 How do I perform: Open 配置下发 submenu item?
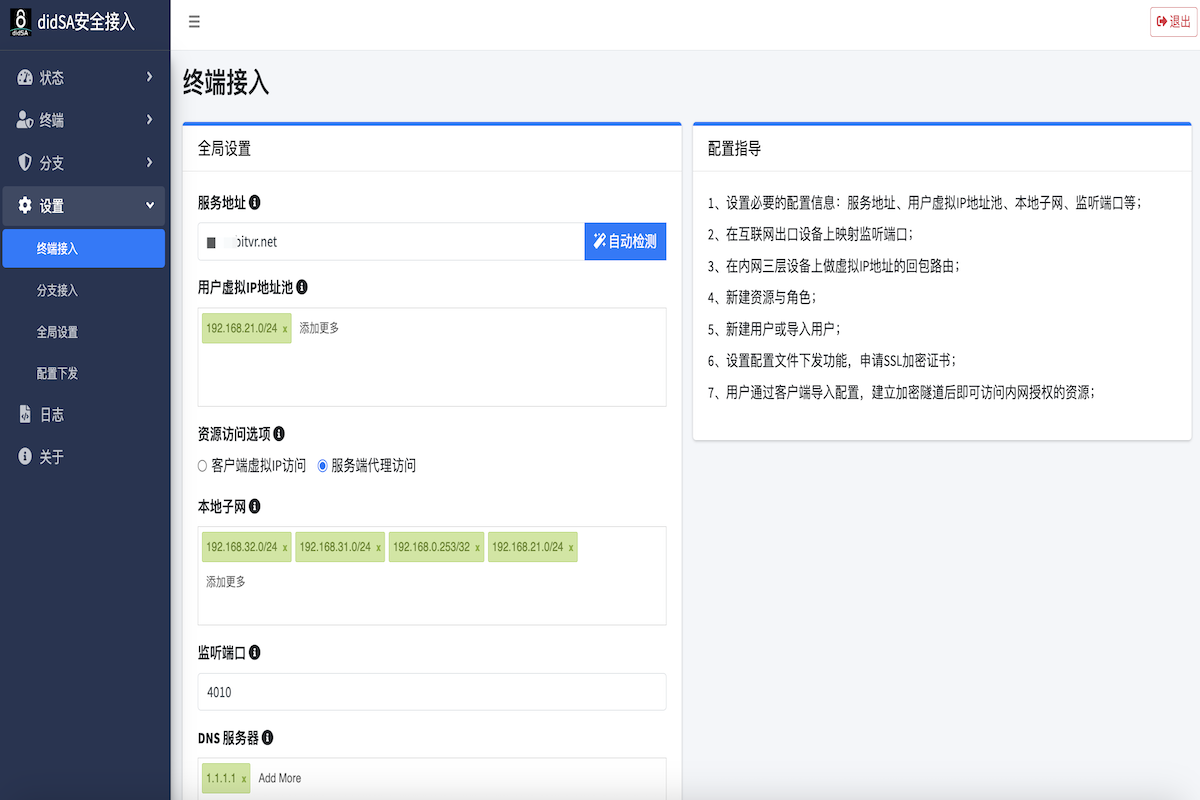57,374
